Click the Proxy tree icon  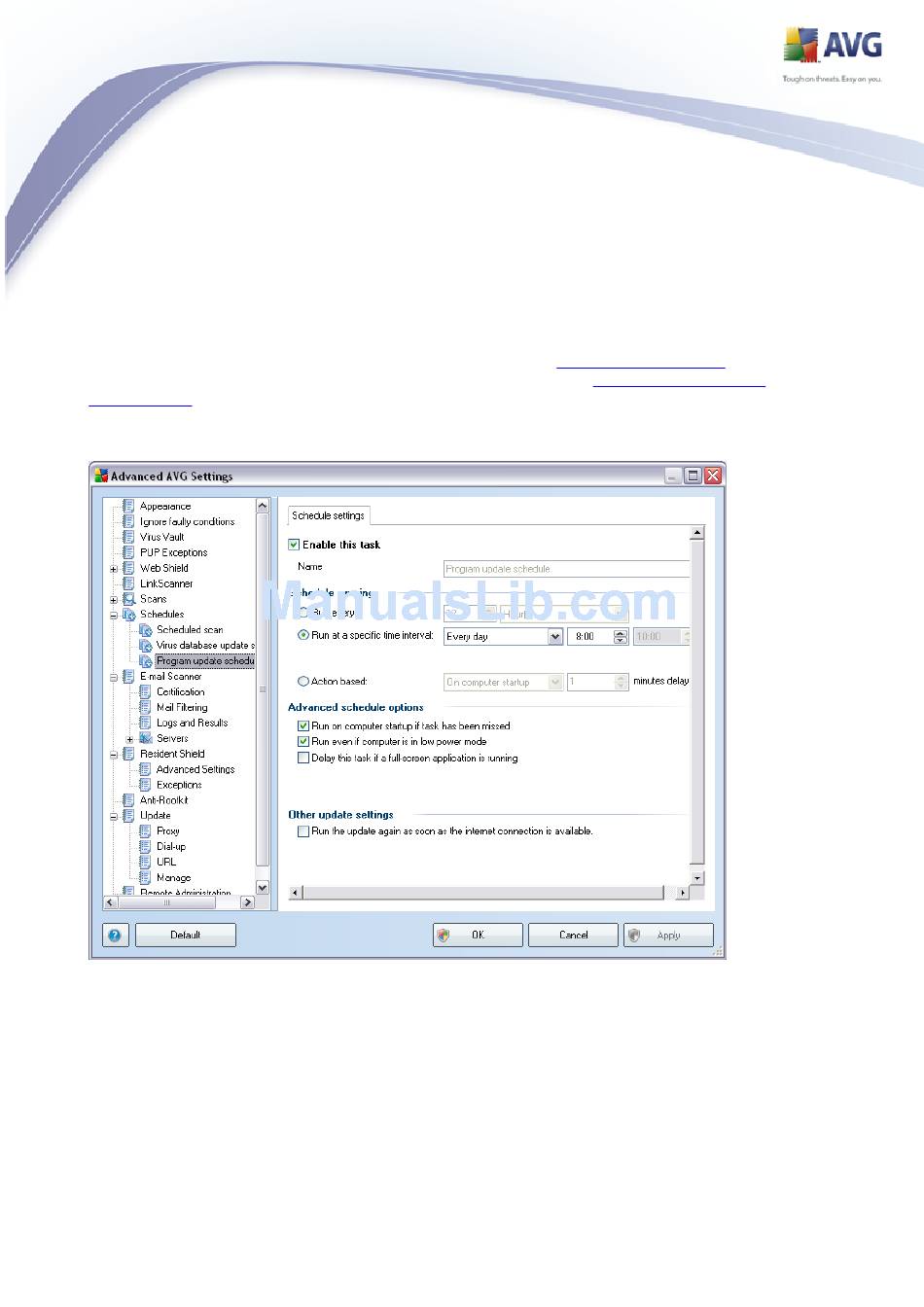click(x=145, y=831)
